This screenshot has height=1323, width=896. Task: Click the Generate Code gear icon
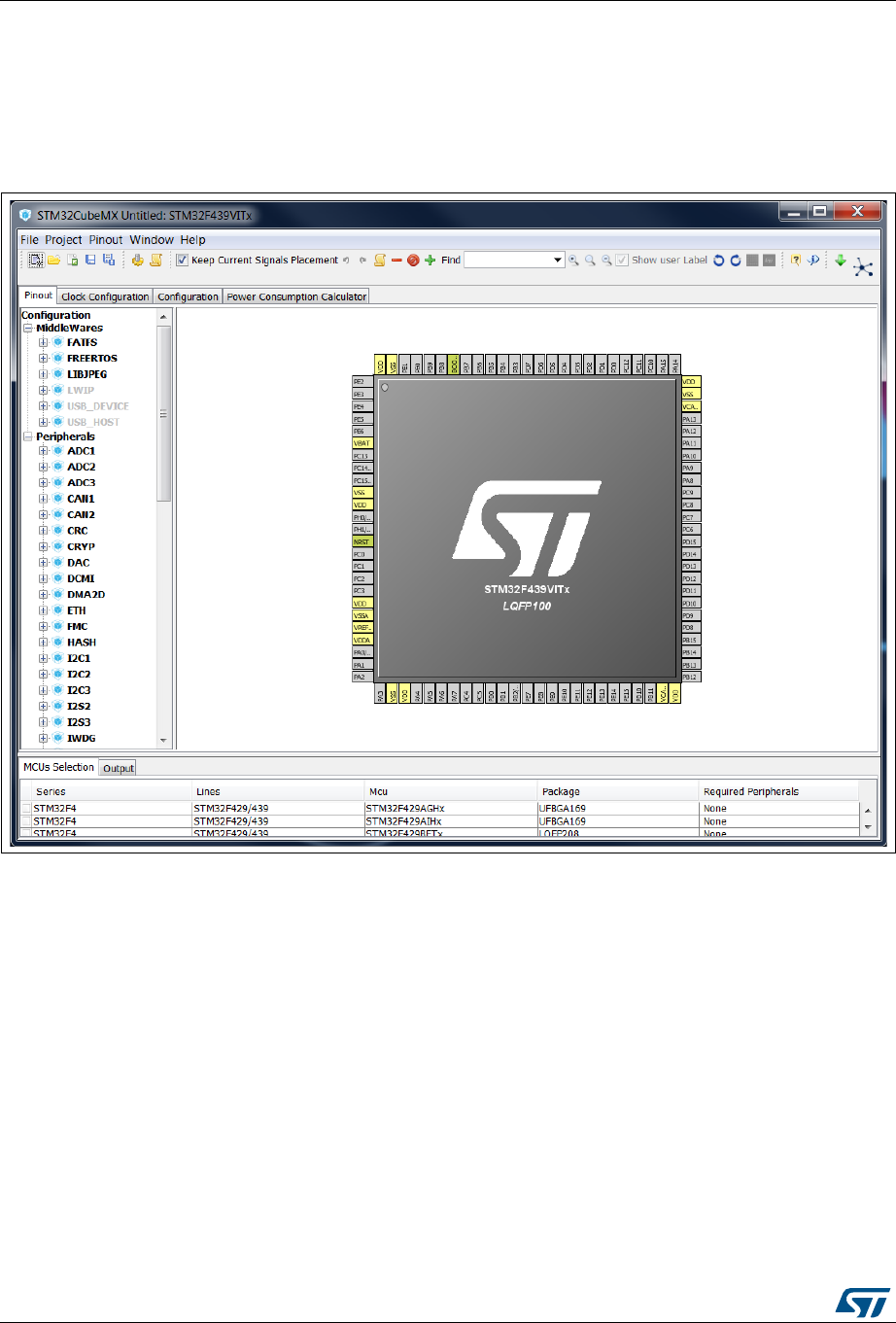138,260
